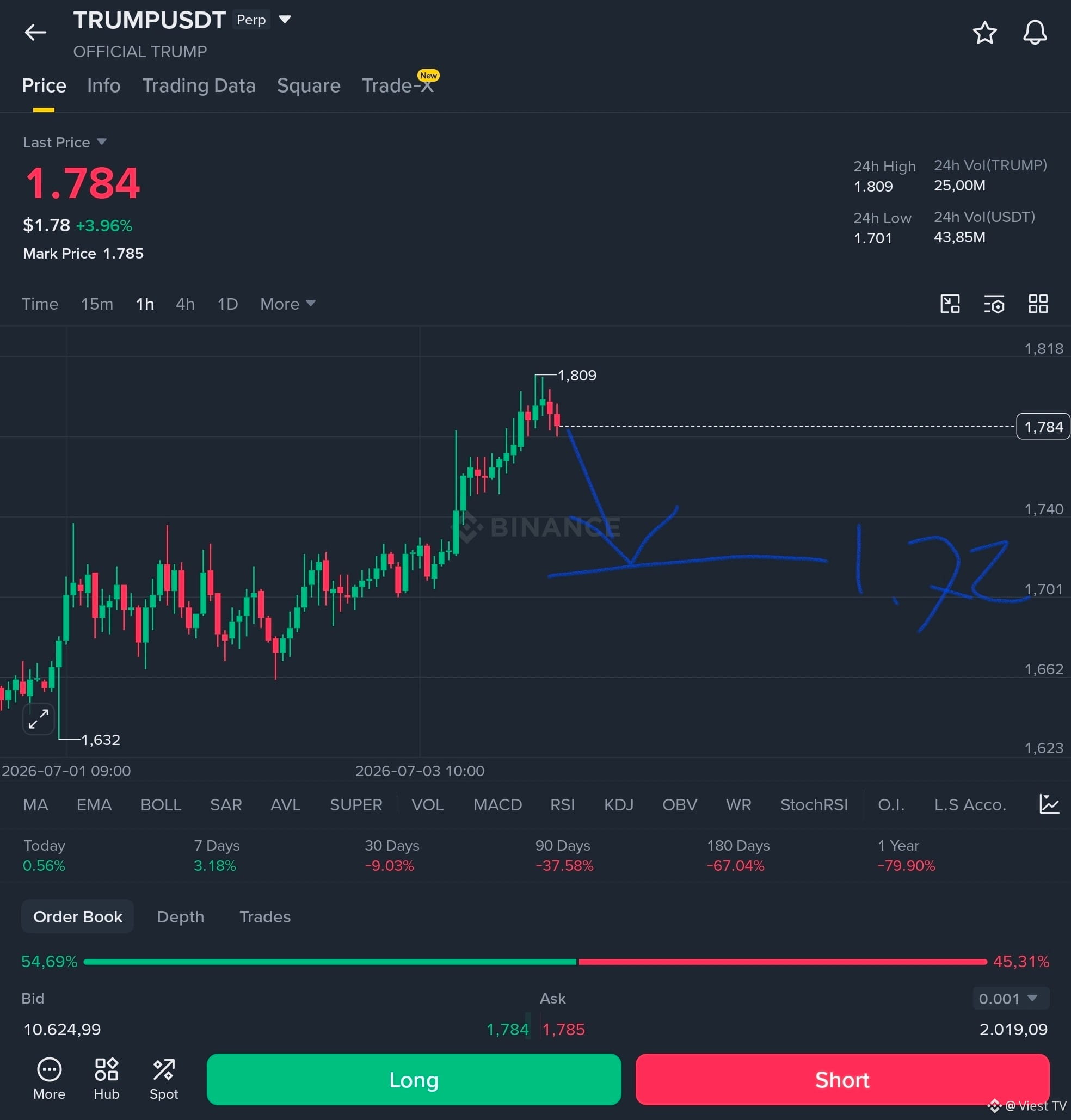The width and height of the screenshot is (1071, 1120).
Task: Toggle the StochRSI indicator
Action: [814, 804]
